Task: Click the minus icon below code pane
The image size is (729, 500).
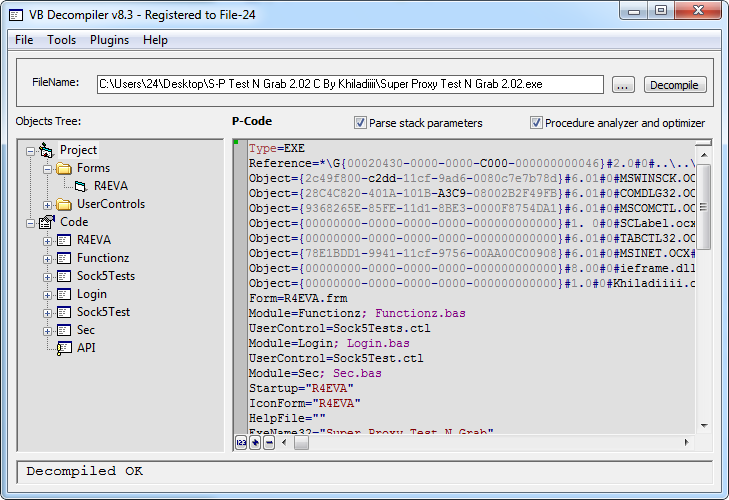Action: tap(269, 442)
